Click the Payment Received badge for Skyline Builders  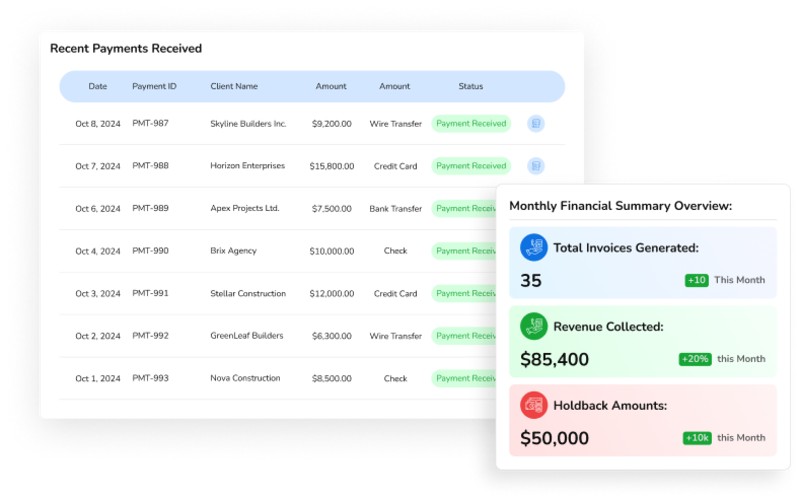coord(471,124)
